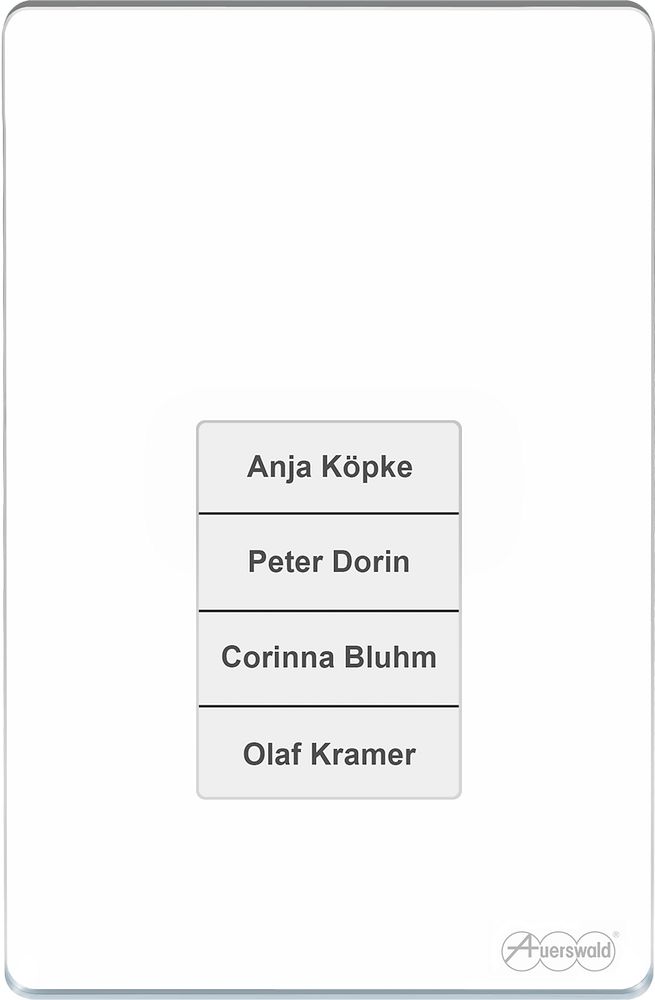This screenshot has height=1000, width=655.
Task: Click the Auerswald logo
Action: pyautogui.click(x=559, y=951)
